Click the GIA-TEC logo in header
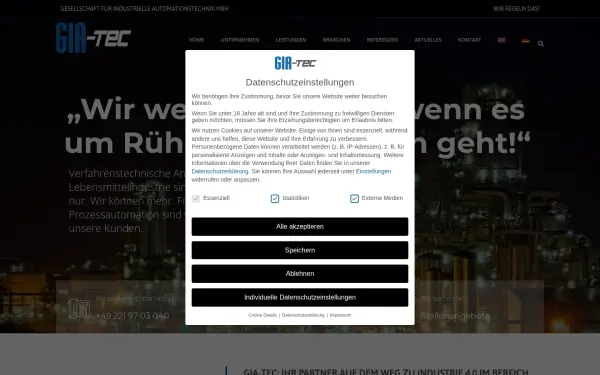Screen dimensions: 600x375 (x=93, y=38)
